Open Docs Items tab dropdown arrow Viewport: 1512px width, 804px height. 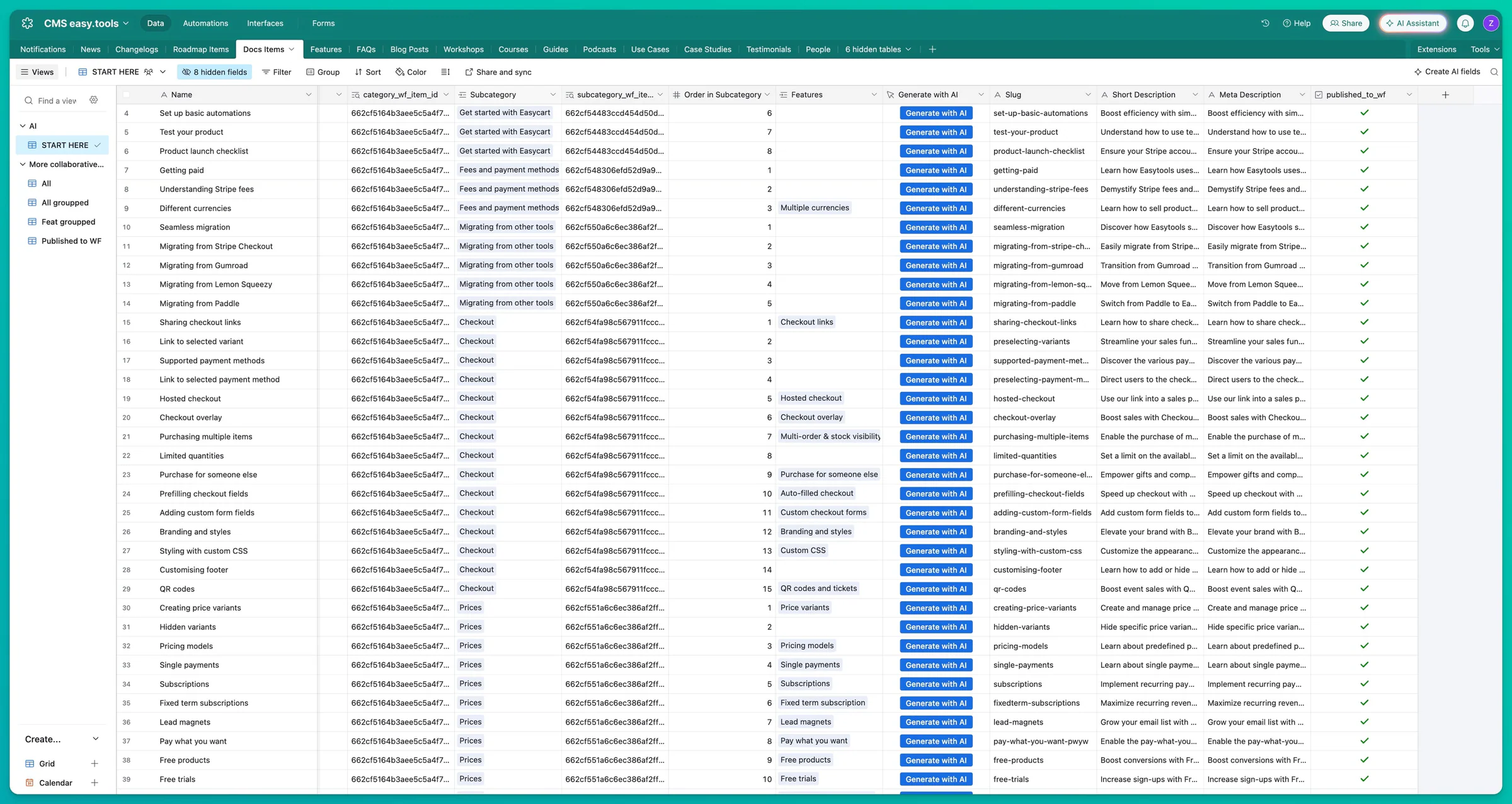click(292, 49)
